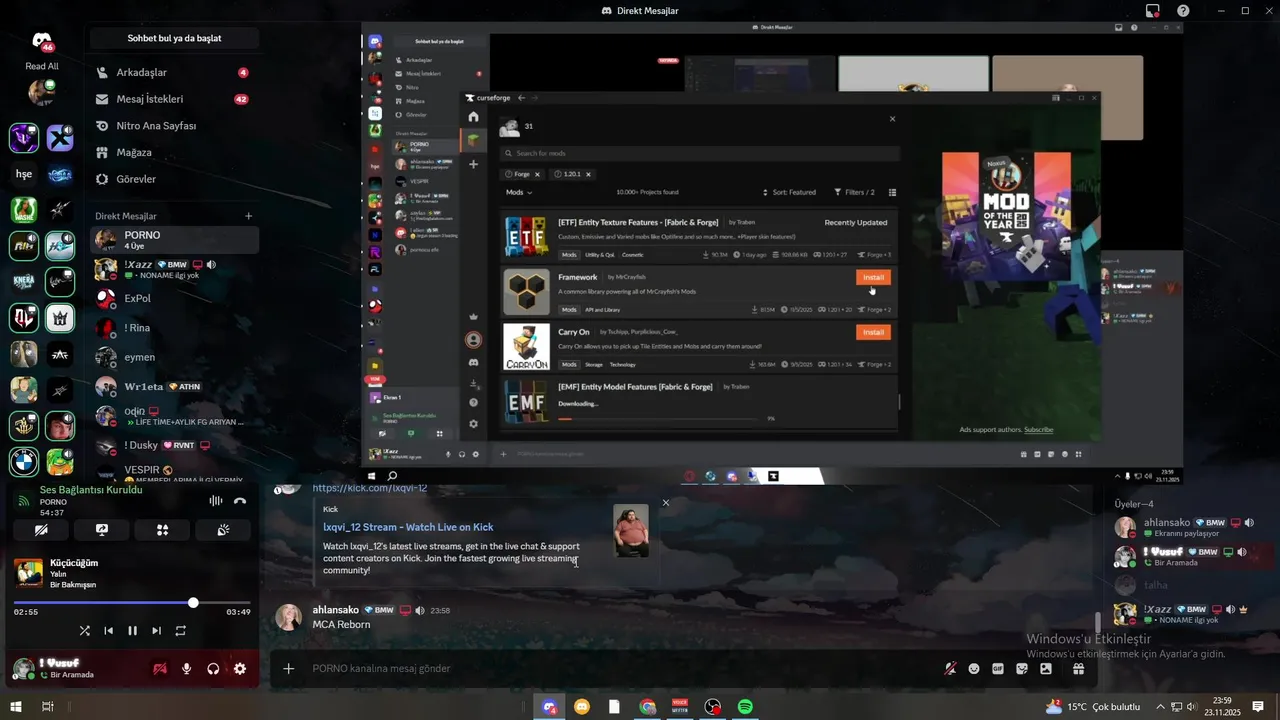Toggle deafen headphones button
The width and height of the screenshot is (1280, 720).
tap(213, 669)
